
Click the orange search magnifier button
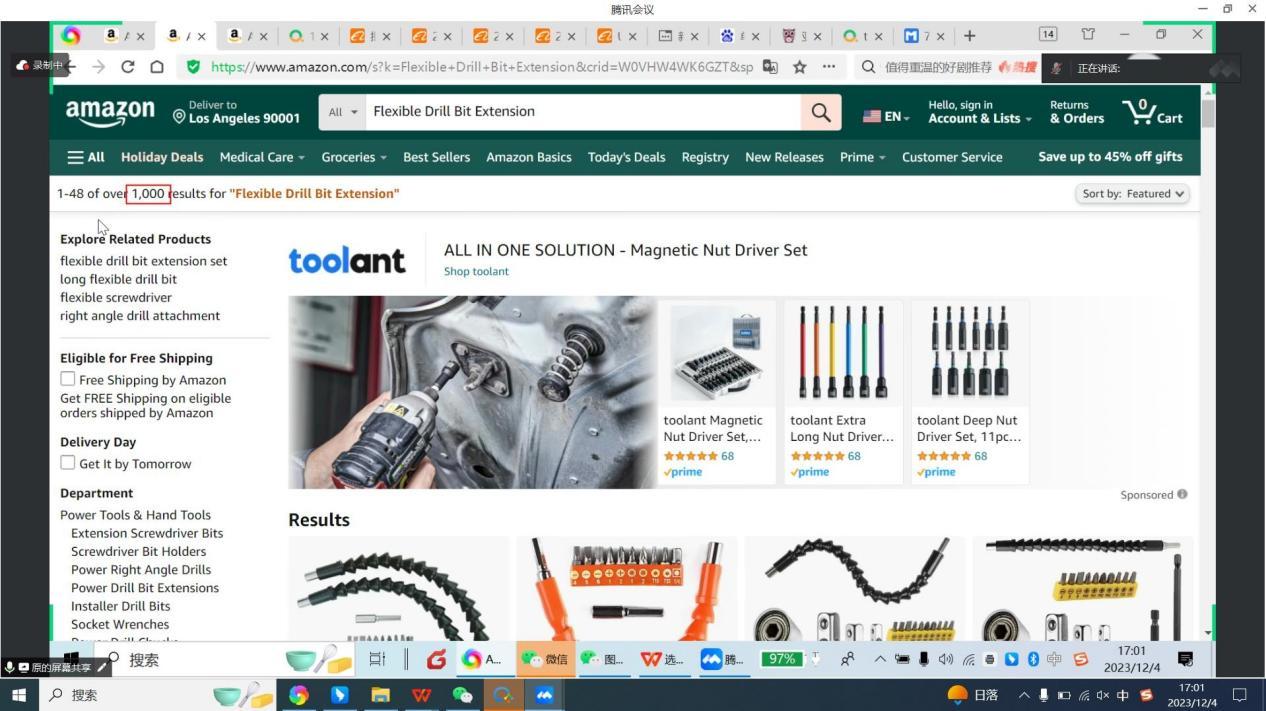click(820, 112)
